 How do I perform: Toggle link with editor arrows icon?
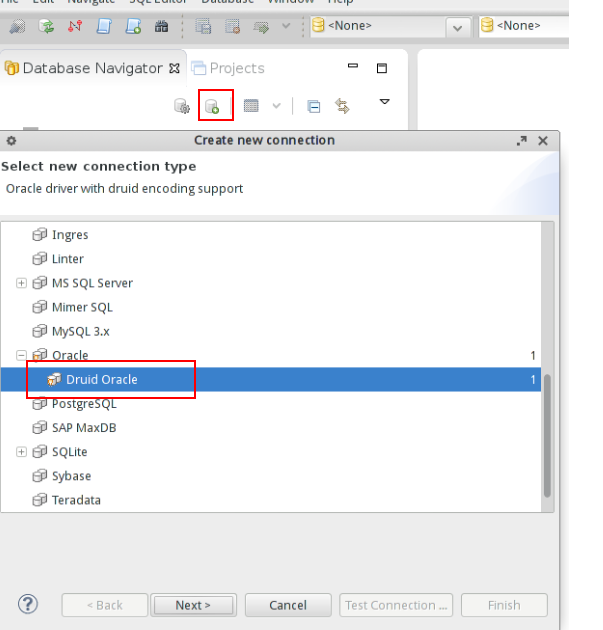(342, 106)
